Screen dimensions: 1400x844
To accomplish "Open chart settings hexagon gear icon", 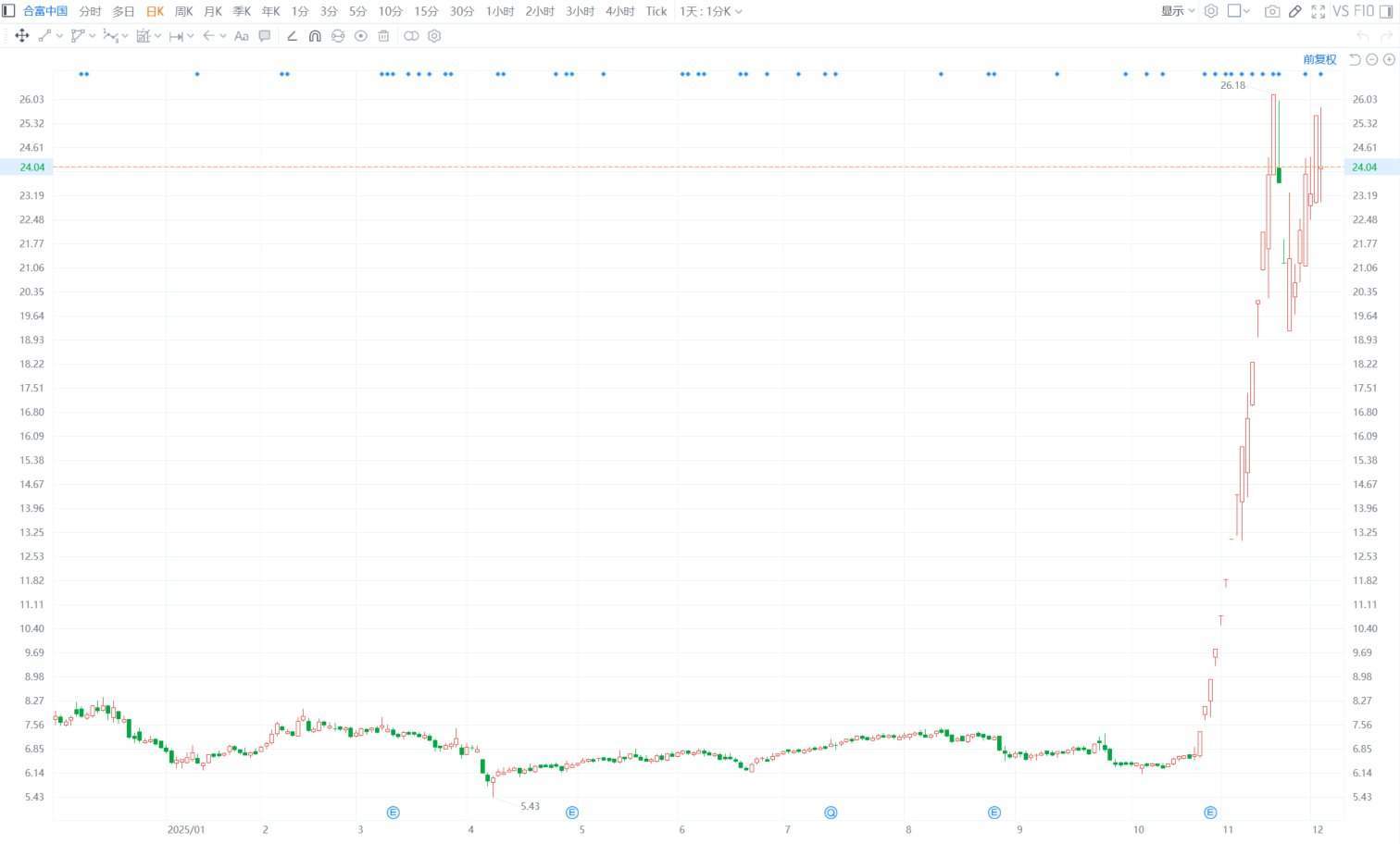I will pyautogui.click(x=1210, y=11).
